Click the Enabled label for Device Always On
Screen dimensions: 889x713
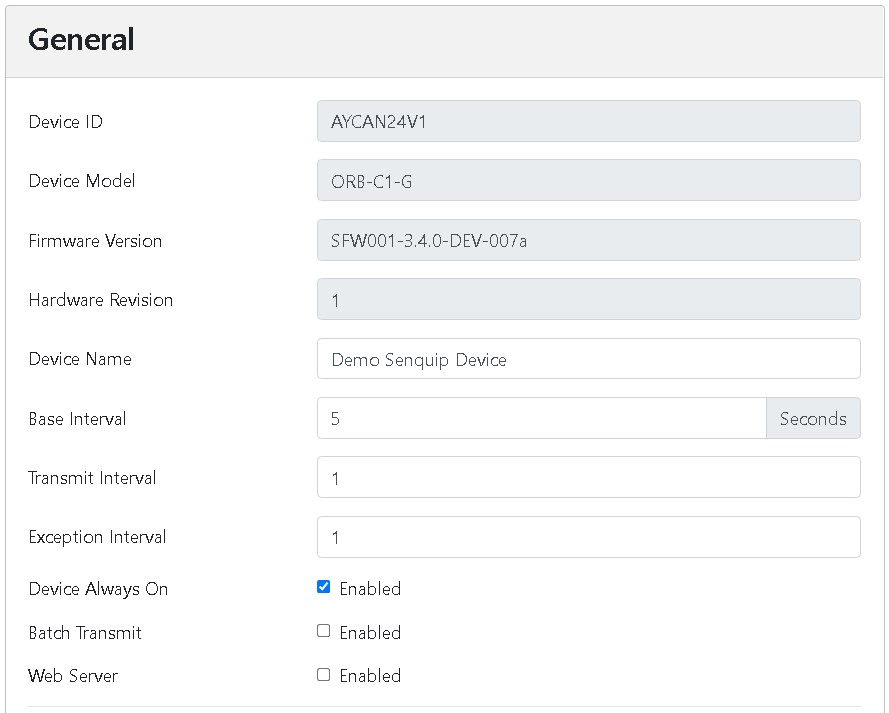370,589
